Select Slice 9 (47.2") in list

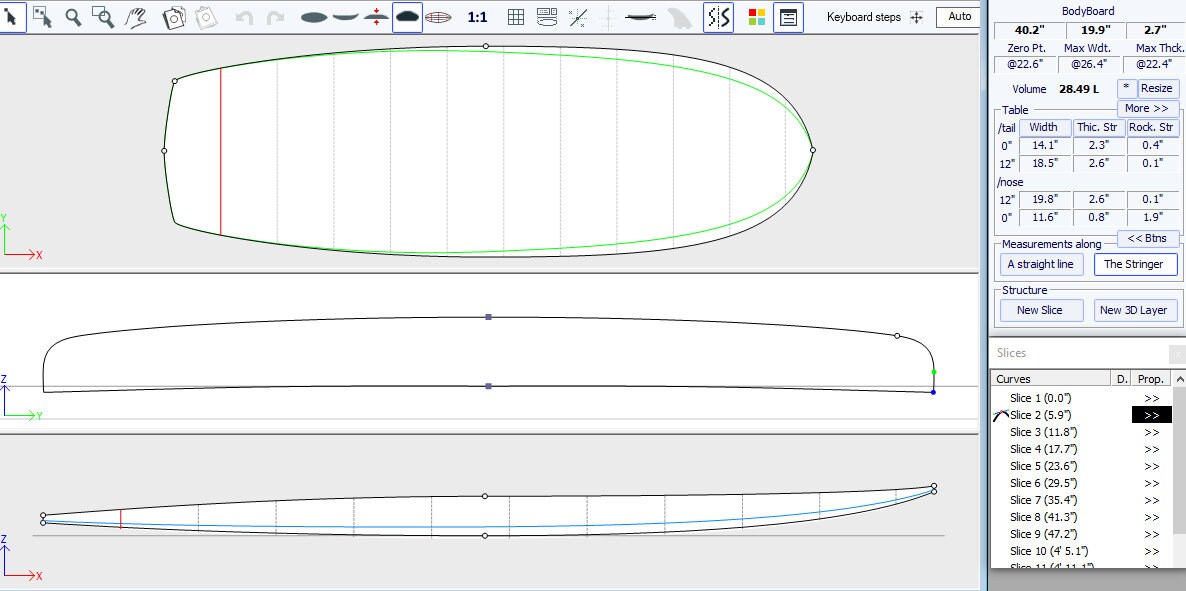[x=1043, y=534]
